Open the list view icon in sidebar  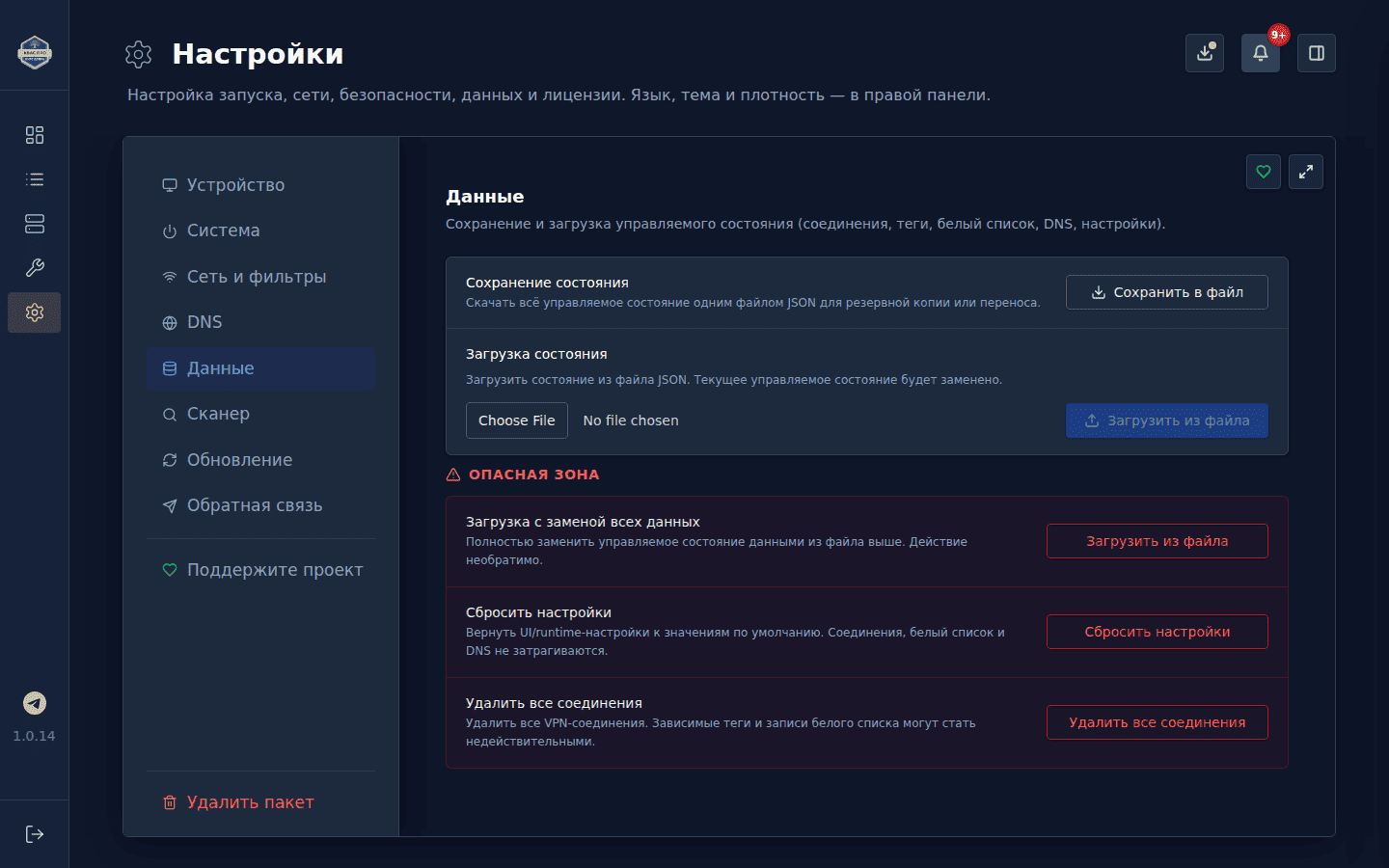coord(35,179)
